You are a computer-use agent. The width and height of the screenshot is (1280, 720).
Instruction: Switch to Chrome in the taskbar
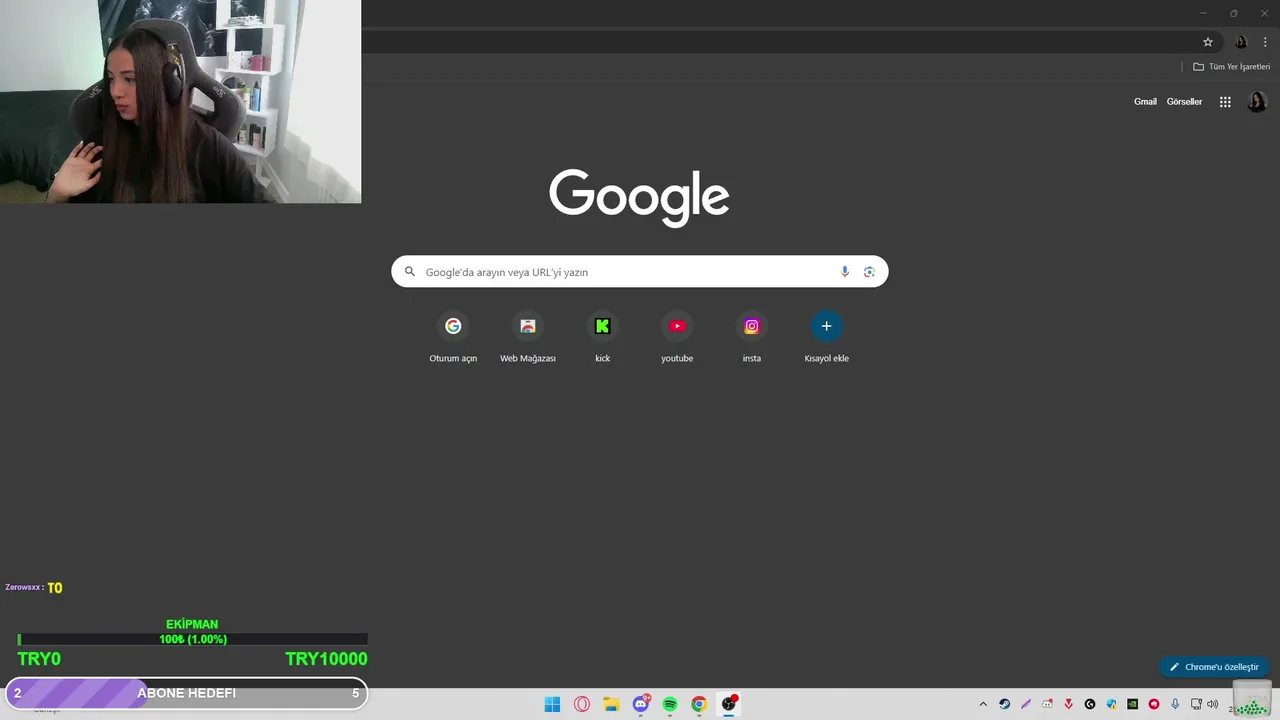tap(699, 704)
